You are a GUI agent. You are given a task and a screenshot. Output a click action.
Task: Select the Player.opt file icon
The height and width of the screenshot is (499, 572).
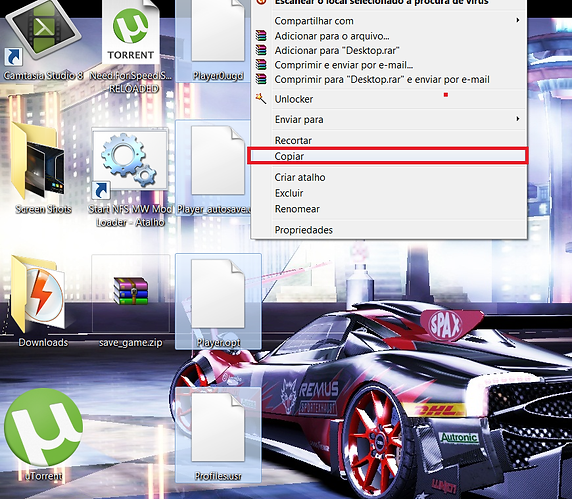[218, 294]
